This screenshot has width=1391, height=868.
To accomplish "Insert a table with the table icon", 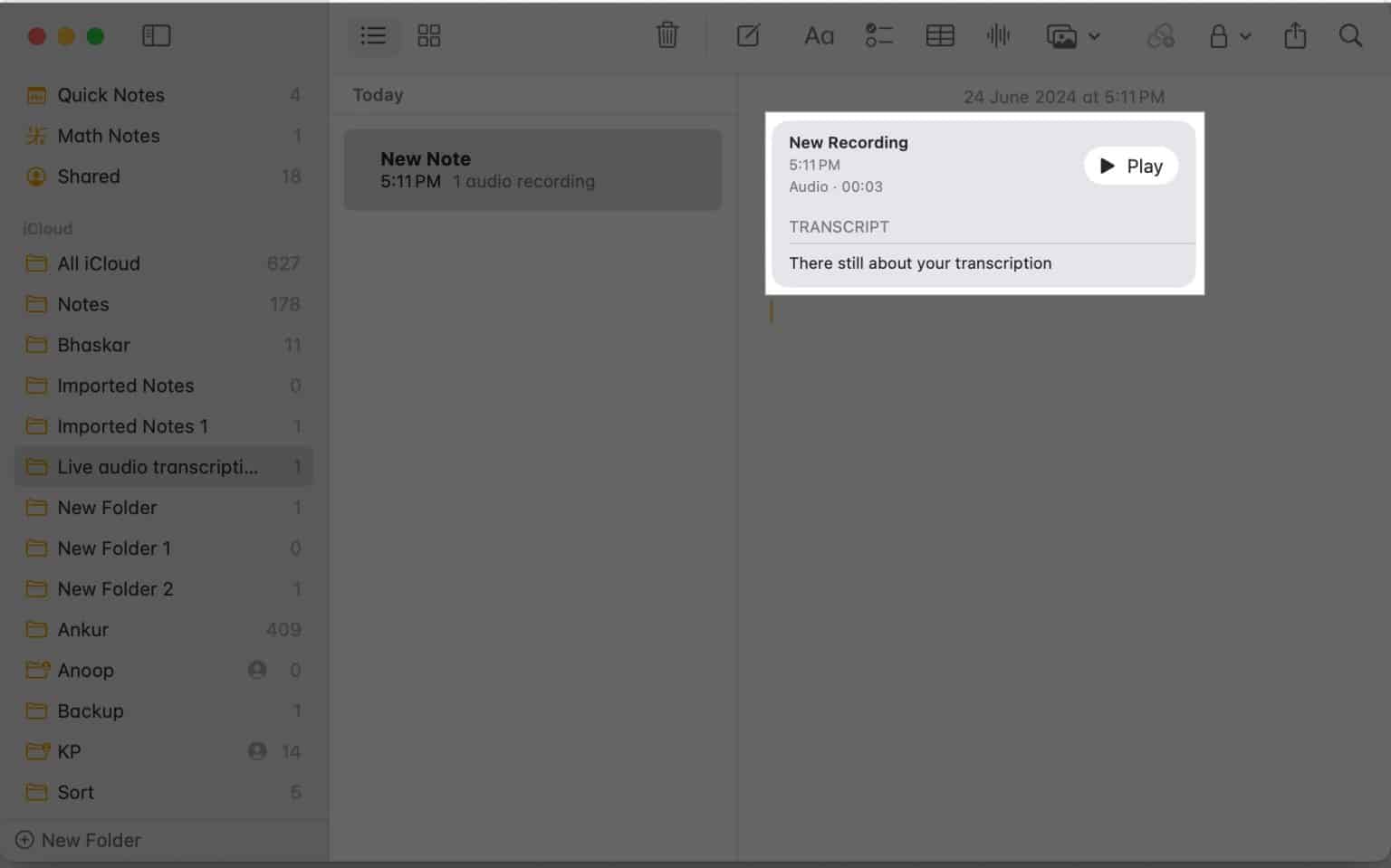I will click(939, 35).
